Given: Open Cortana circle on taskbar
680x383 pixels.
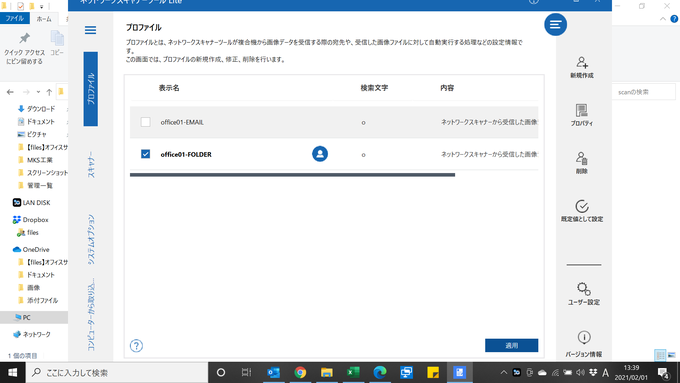Looking at the screenshot, I should (x=221, y=373).
